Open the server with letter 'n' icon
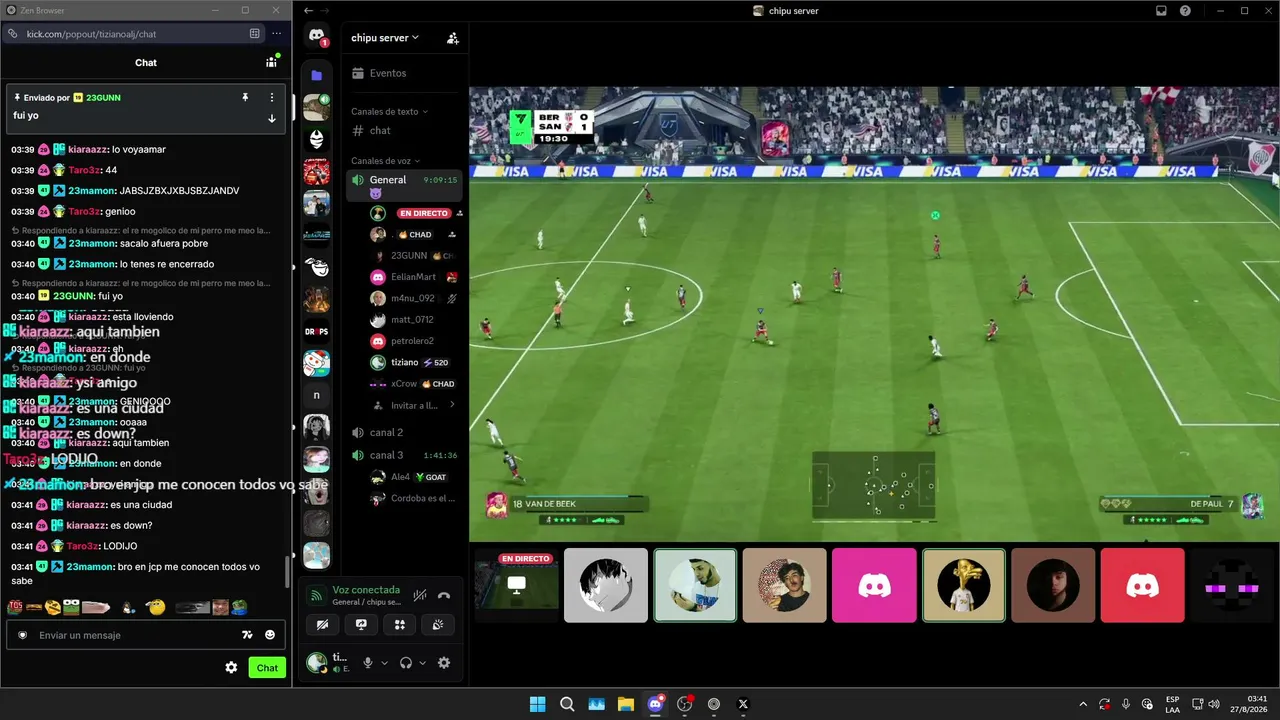The height and width of the screenshot is (720, 1280). click(317, 395)
